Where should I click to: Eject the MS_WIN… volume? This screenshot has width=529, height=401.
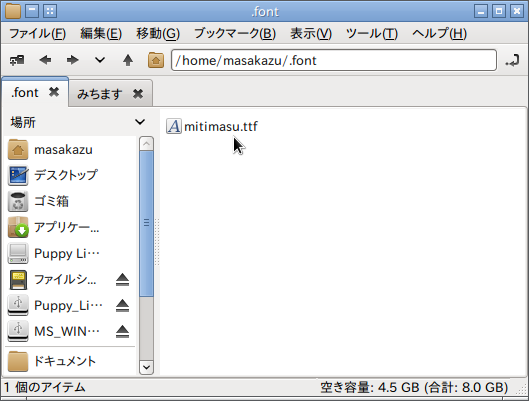pyautogui.click(x=122, y=332)
